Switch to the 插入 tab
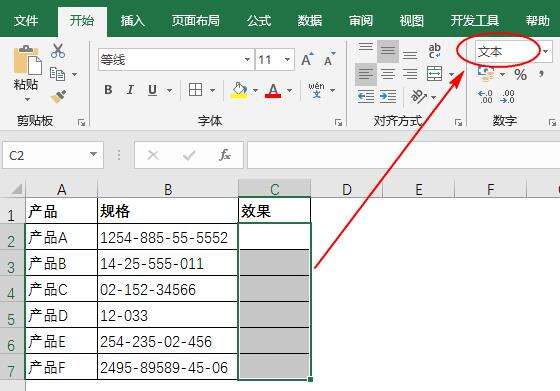560x391 pixels. (x=133, y=21)
